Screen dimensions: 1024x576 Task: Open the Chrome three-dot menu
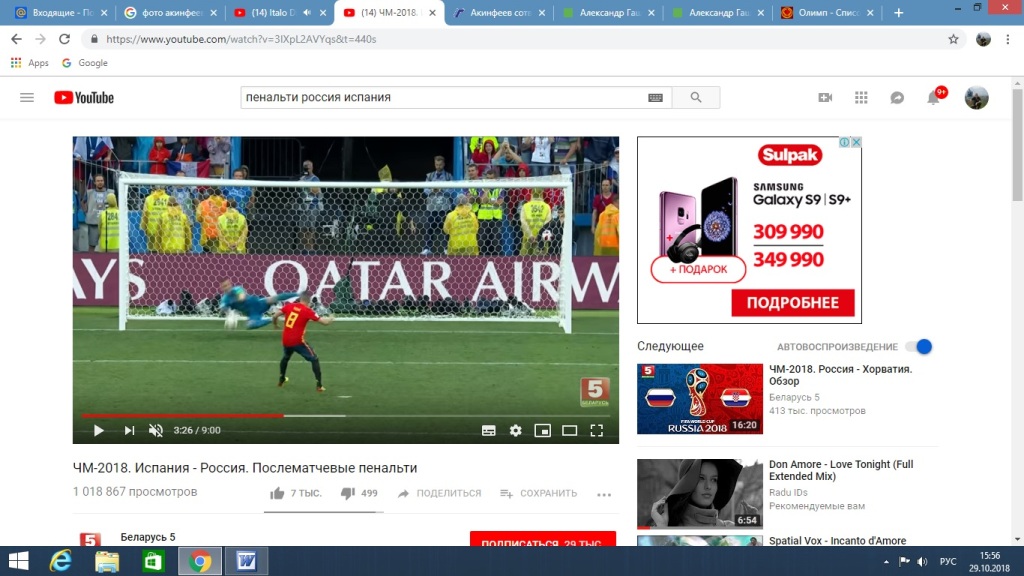click(1008, 39)
